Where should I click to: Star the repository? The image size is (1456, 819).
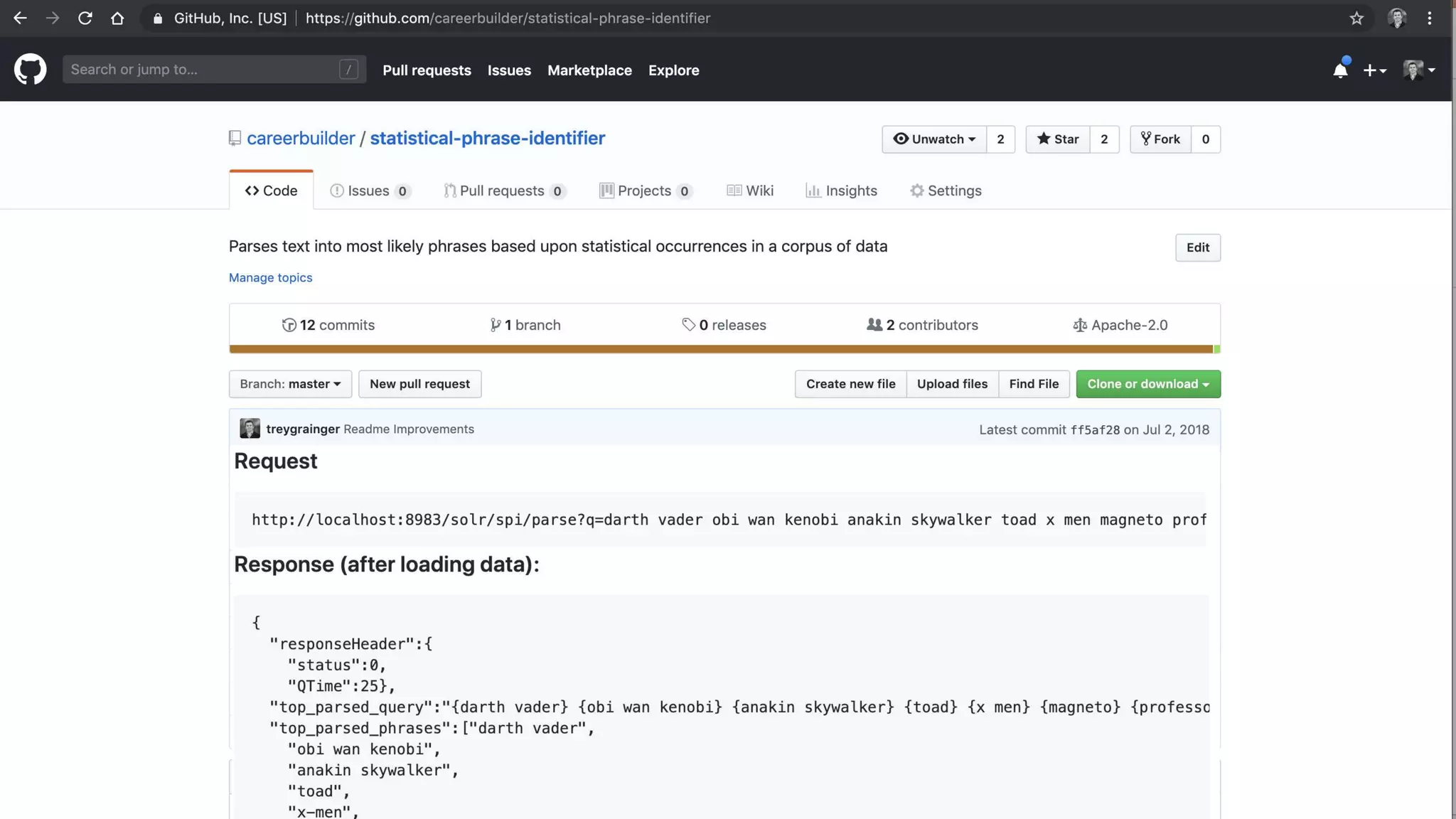(1058, 139)
